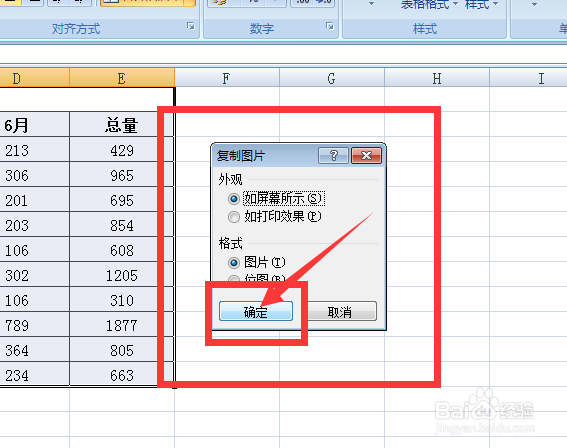The width and height of the screenshot is (567, 448).
Task: Select column H header
Action: [437, 78]
